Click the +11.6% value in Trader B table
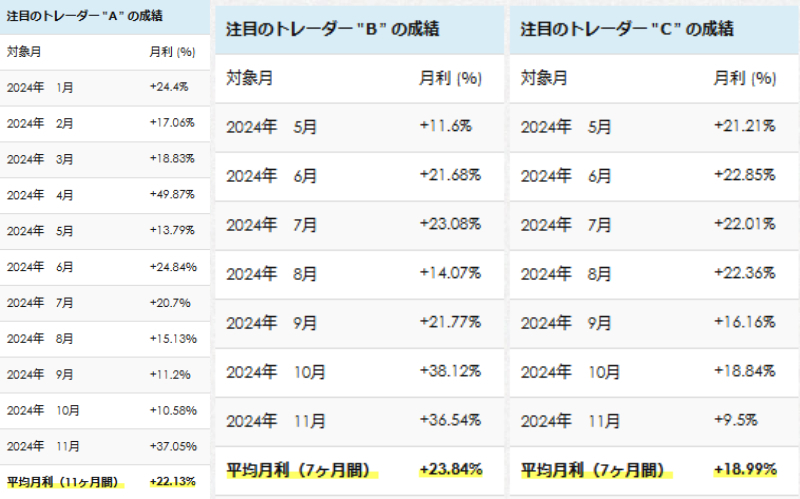Screen dimensions: 800x499 pos(445,126)
